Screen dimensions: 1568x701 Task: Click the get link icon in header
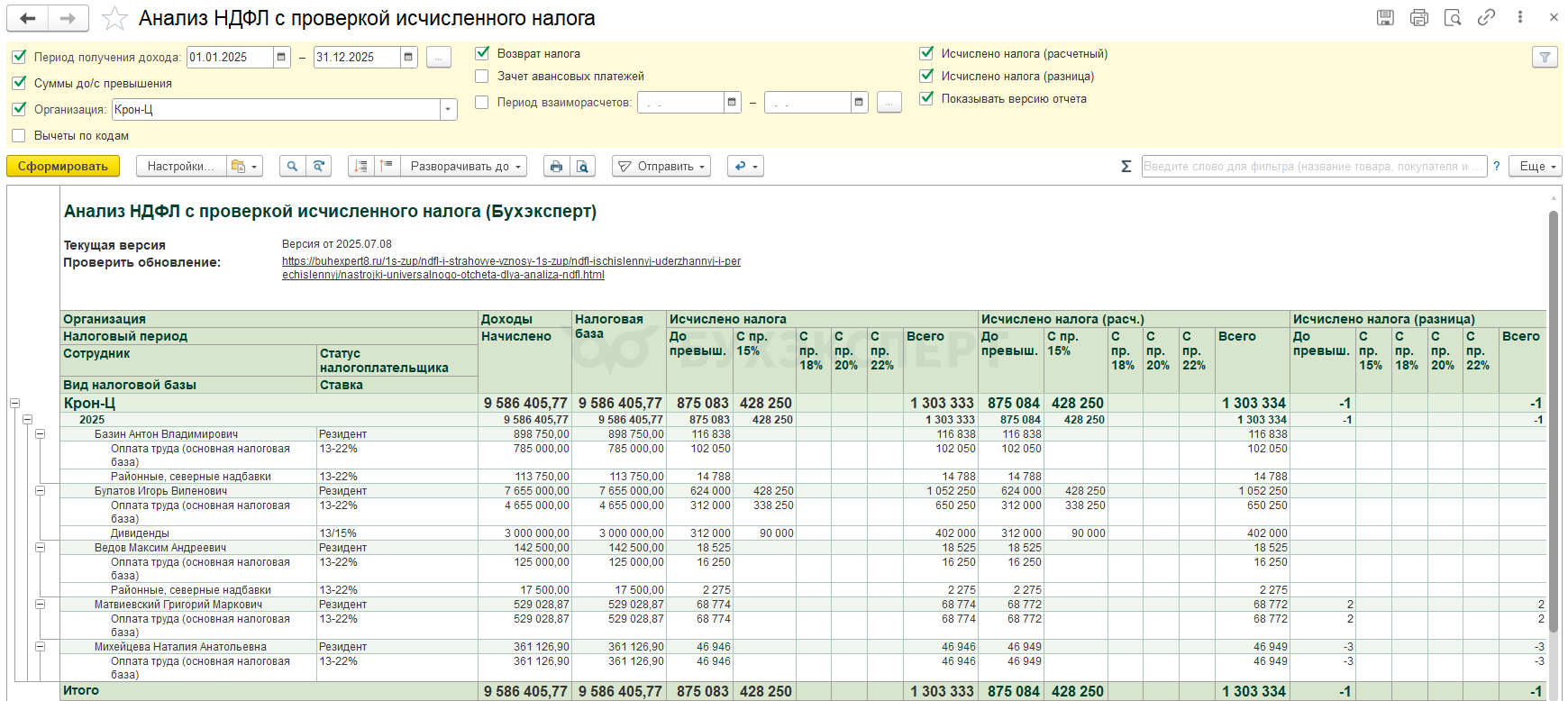pos(1486,18)
